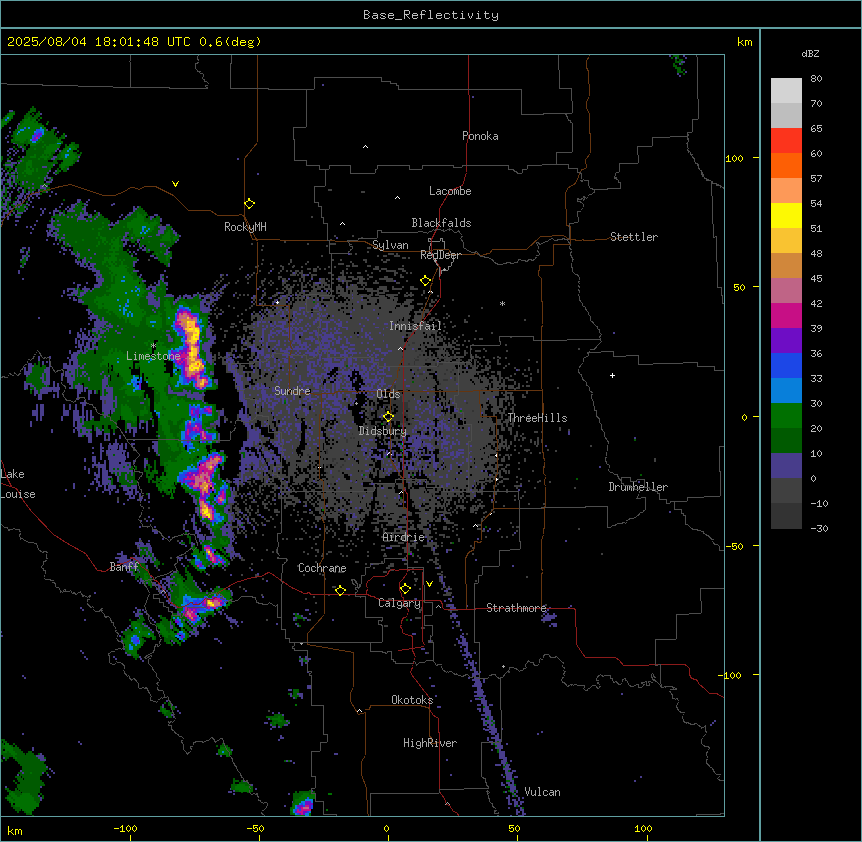Select the Innisfail label
Image resolution: width=862 pixels, height=842 pixels.
tap(415, 326)
